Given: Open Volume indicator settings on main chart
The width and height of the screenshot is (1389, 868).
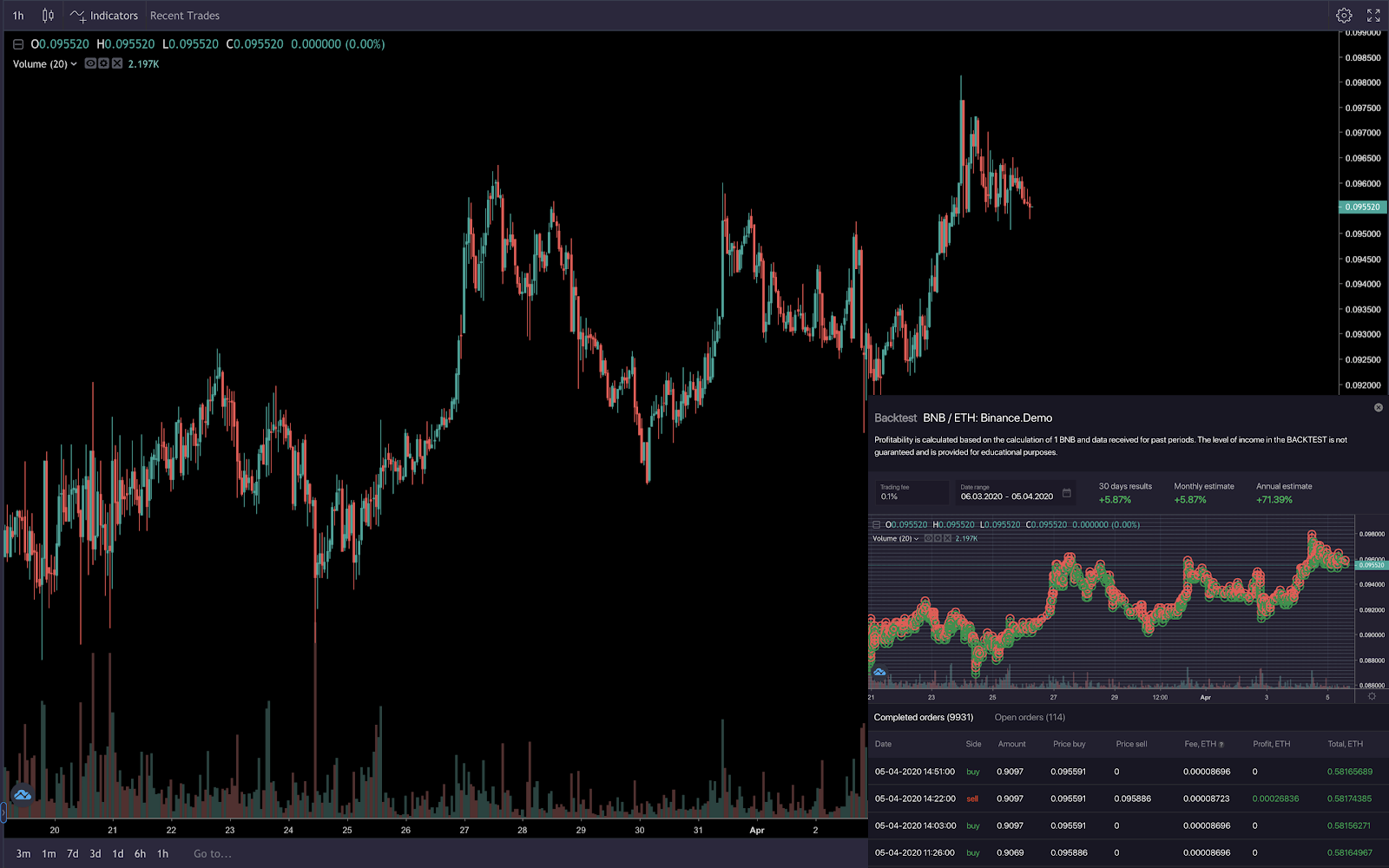Looking at the screenshot, I should (x=103, y=63).
